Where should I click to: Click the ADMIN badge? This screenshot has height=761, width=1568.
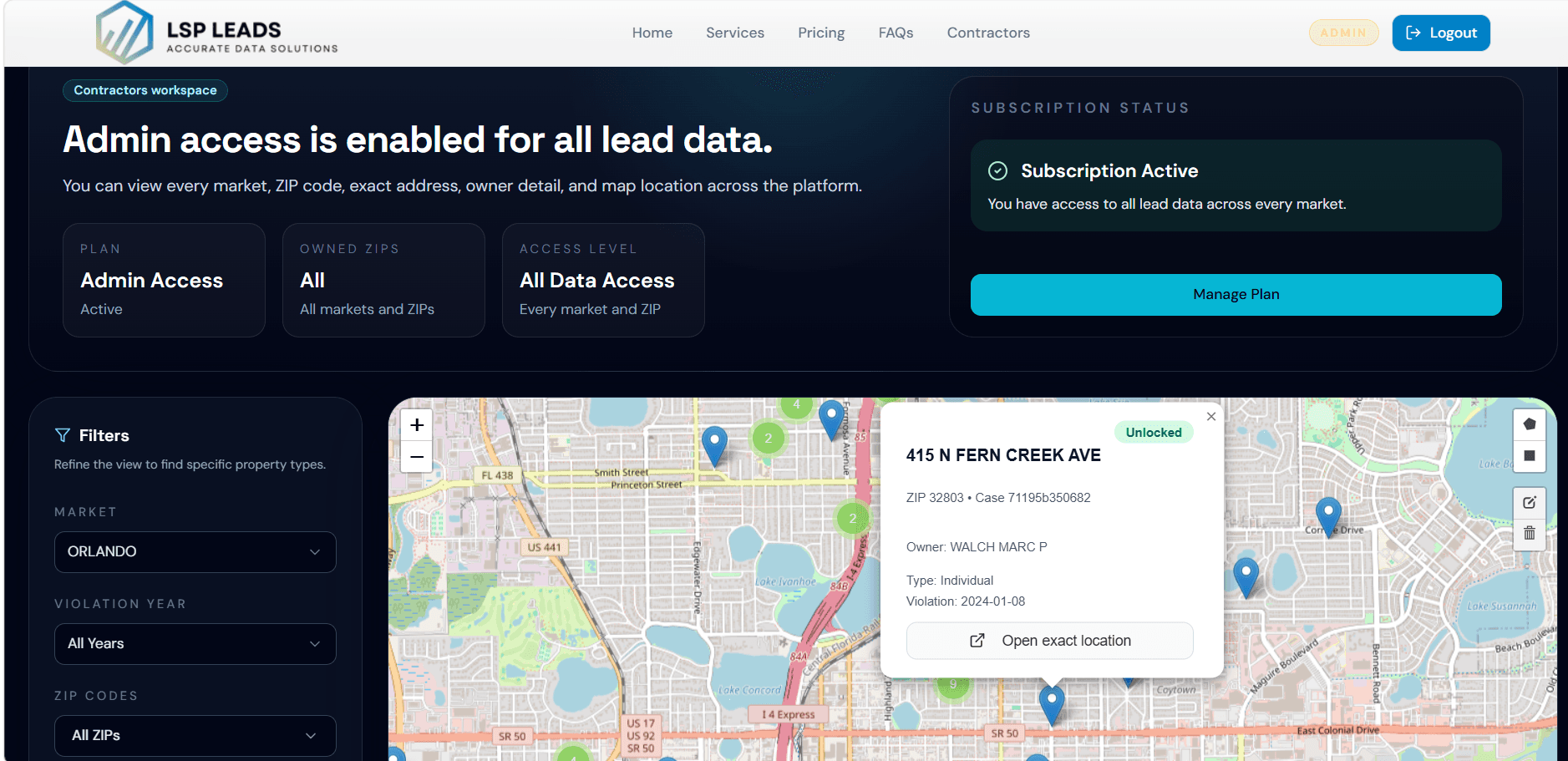[1343, 33]
